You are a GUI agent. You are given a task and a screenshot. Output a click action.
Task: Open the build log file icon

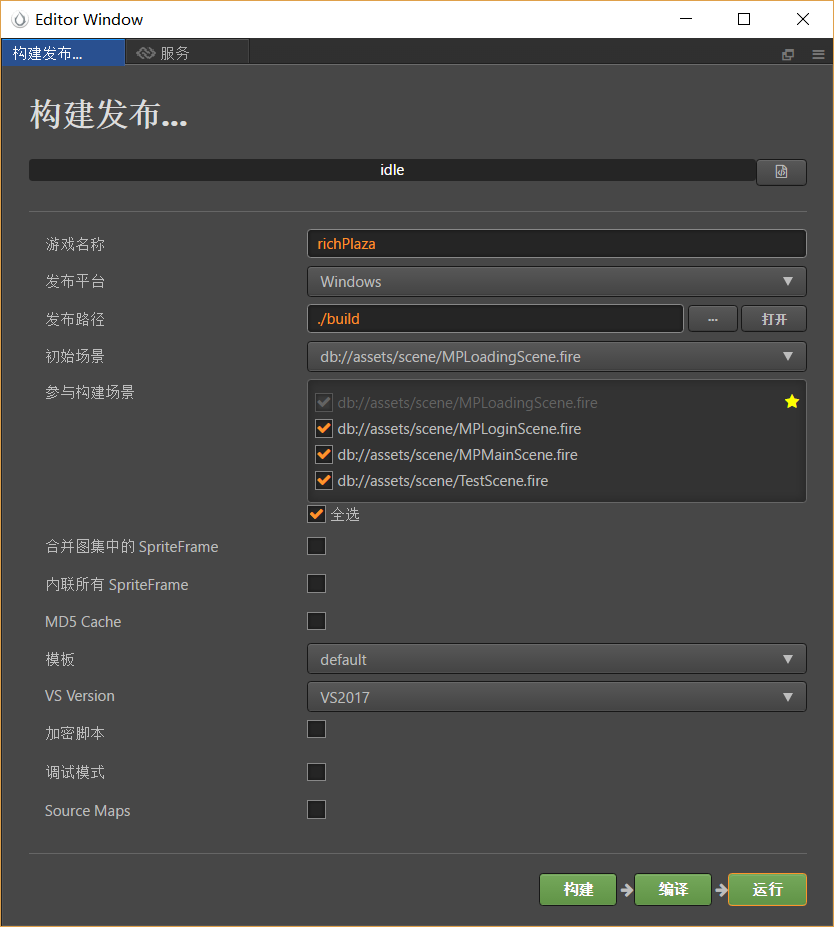pos(781,172)
